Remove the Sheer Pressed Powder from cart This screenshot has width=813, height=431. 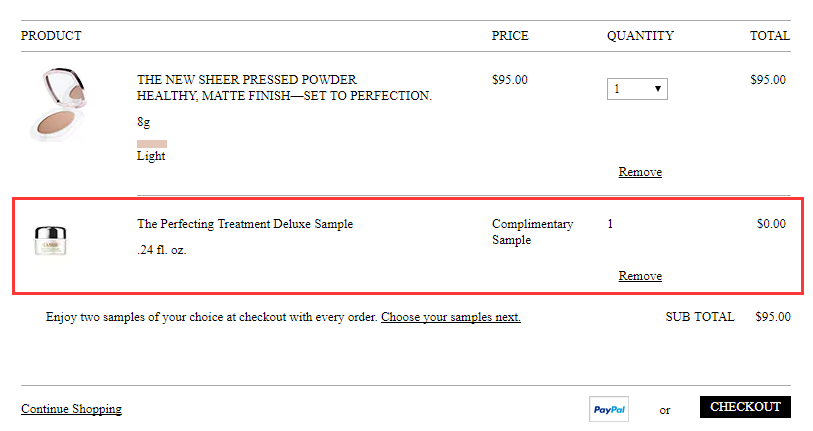640,172
